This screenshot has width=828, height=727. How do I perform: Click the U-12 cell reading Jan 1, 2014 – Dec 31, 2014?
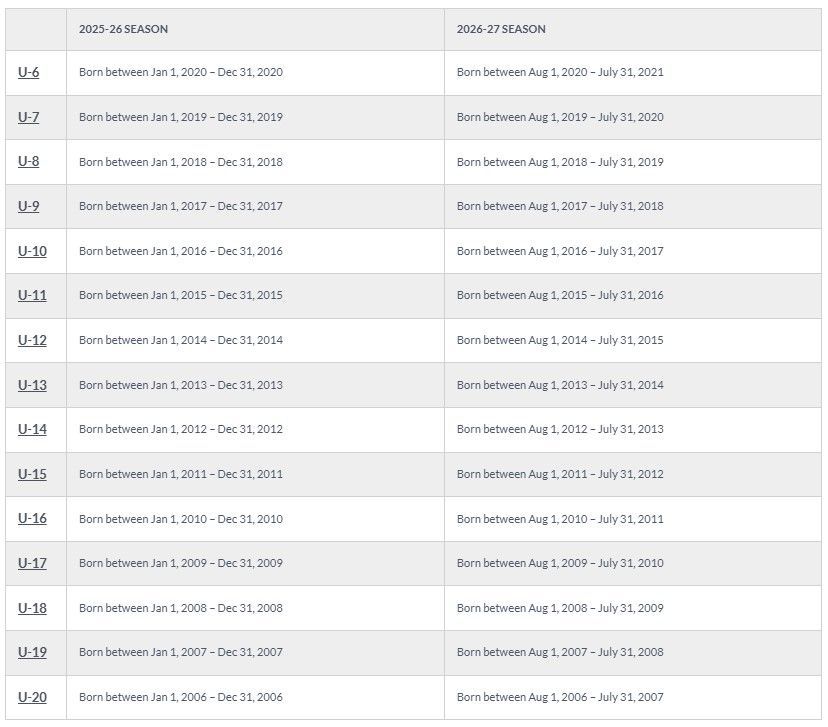click(x=181, y=340)
